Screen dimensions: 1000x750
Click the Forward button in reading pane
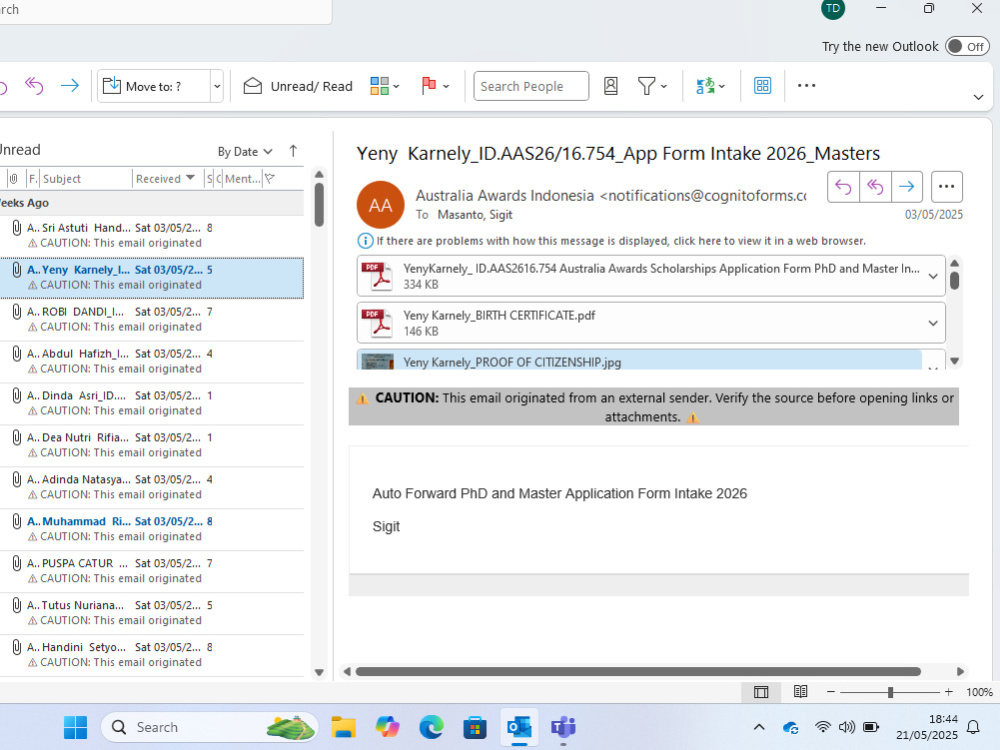click(906, 187)
